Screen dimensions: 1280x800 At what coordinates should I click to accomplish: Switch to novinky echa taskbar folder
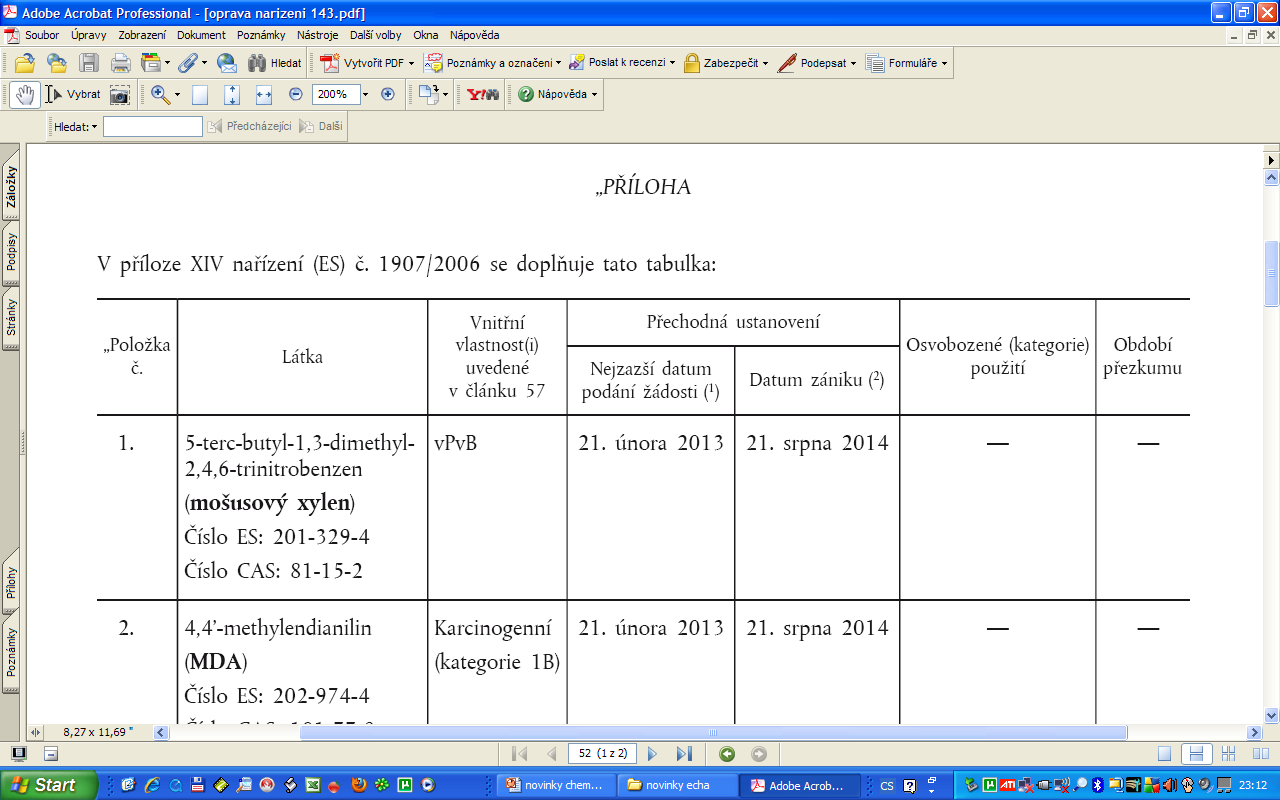677,785
